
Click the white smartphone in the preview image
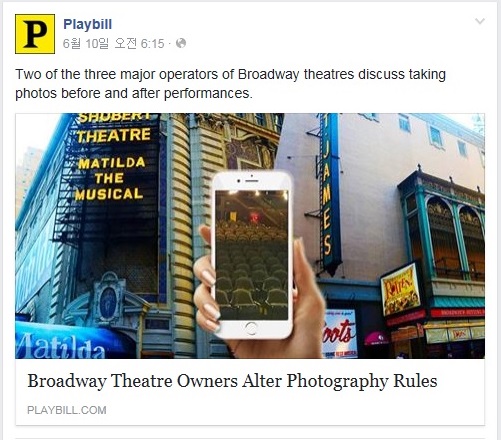252,255
